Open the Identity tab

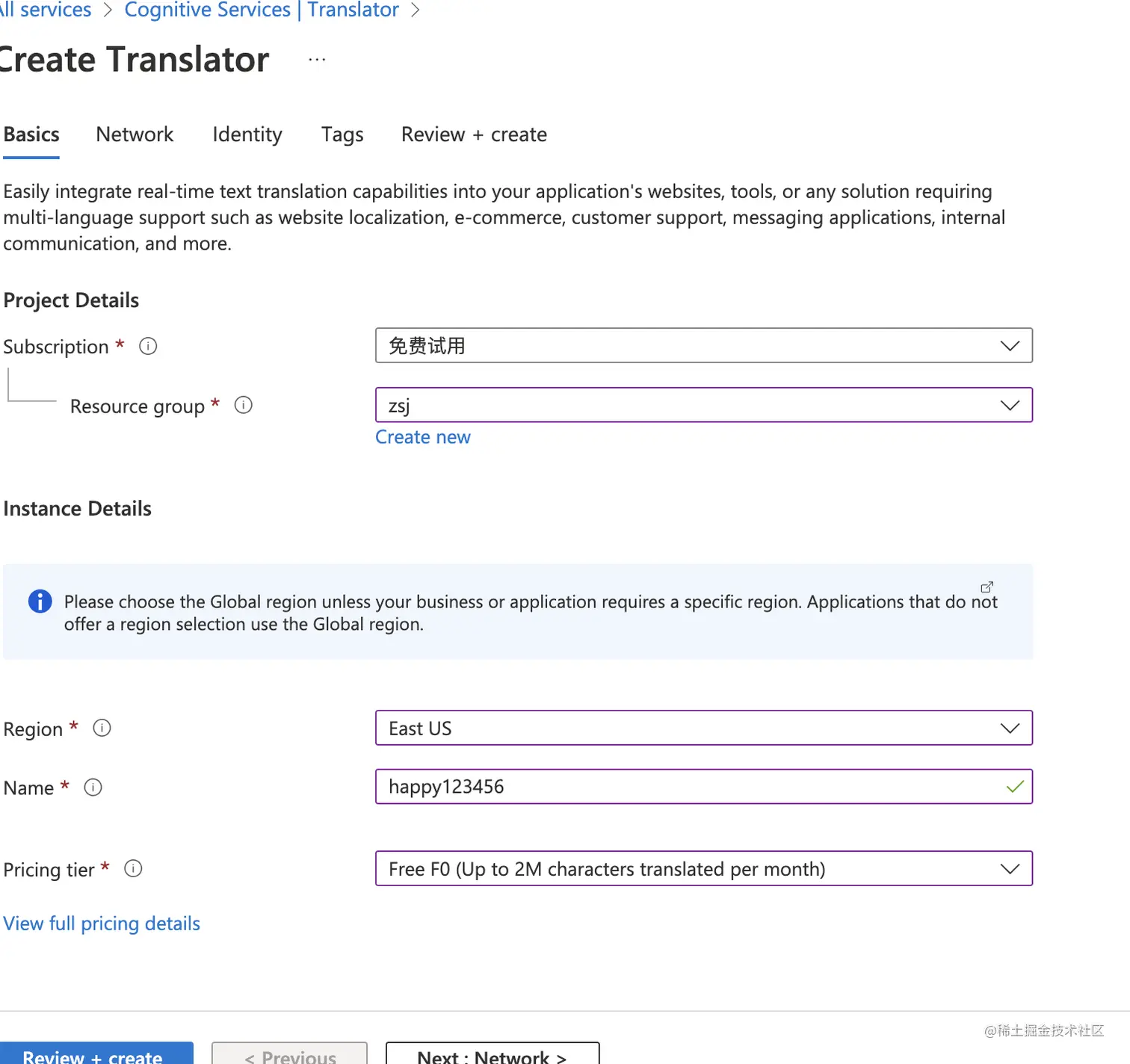[247, 134]
